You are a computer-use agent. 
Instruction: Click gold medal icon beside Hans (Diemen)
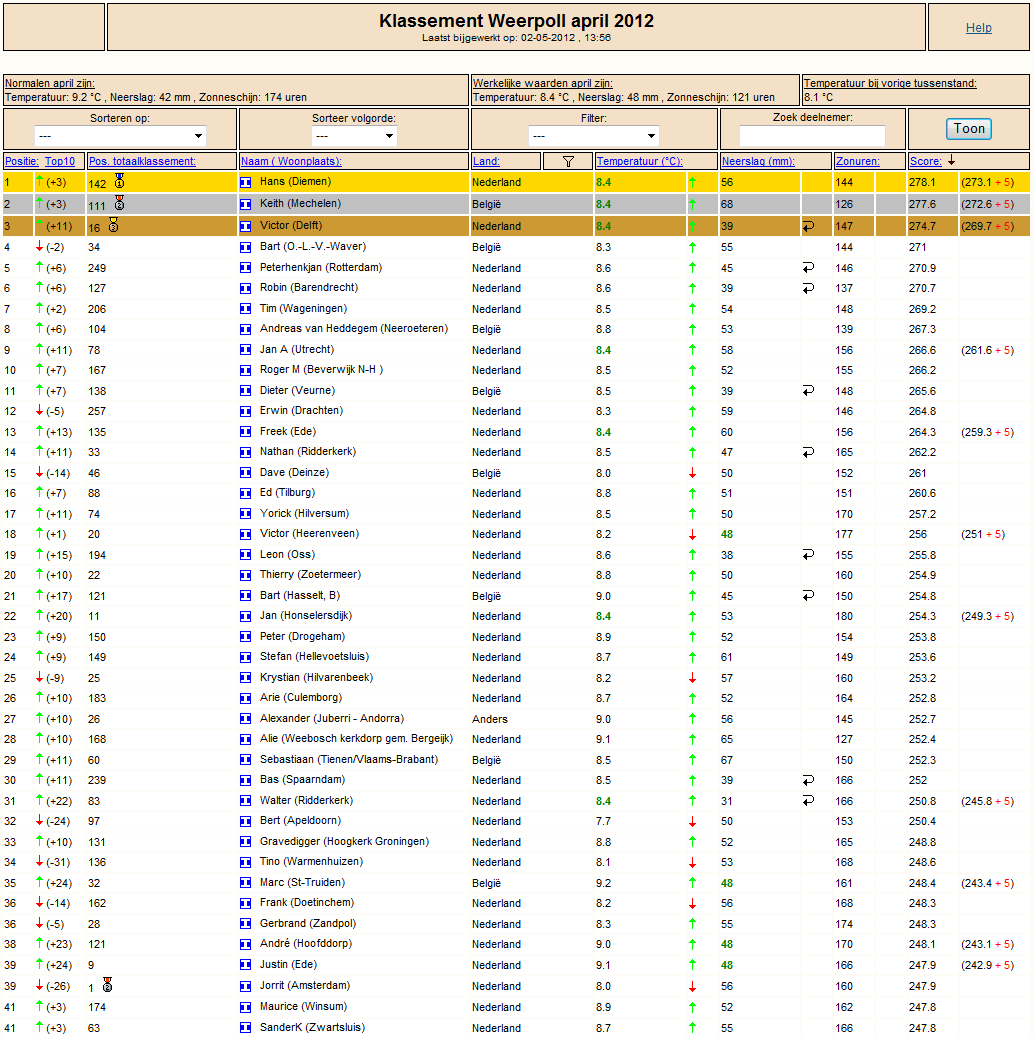tap(120, 181)
